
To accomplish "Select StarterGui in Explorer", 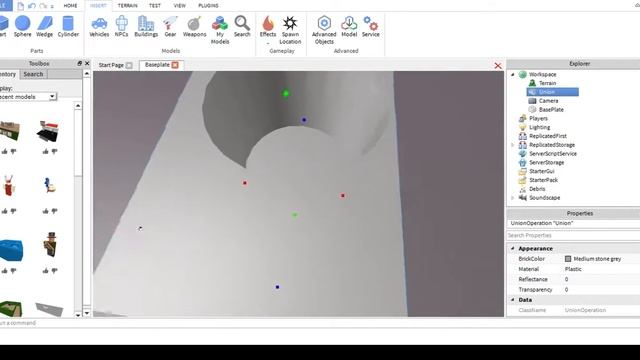I will (x=542, y=171).
